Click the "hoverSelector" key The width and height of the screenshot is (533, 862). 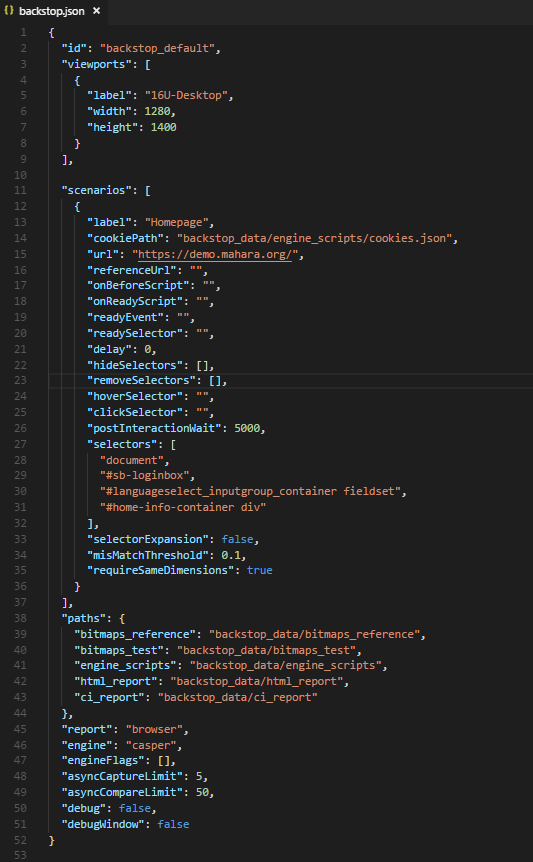click(x=135, y=396)
